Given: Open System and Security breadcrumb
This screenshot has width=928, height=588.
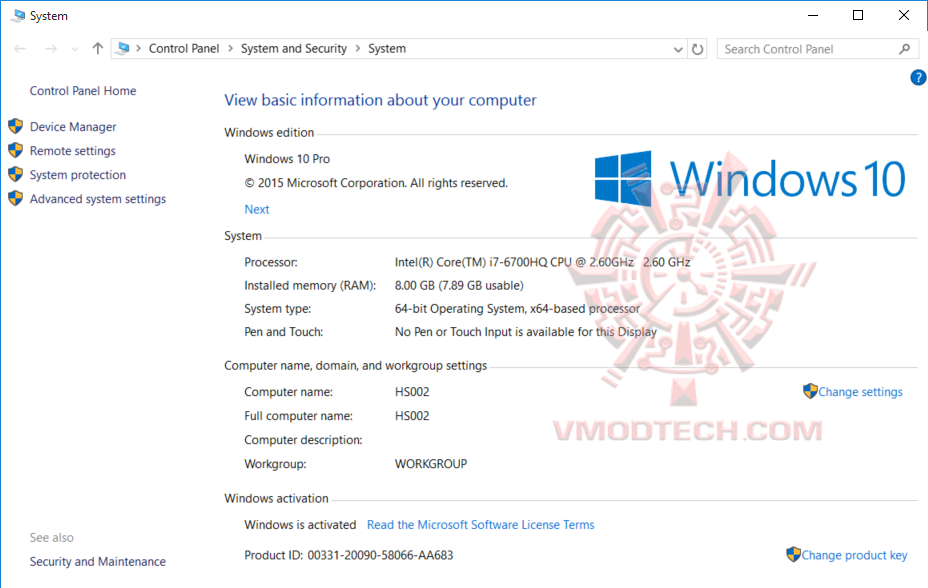Looking at the screenshot, I should tap(294, 49).
